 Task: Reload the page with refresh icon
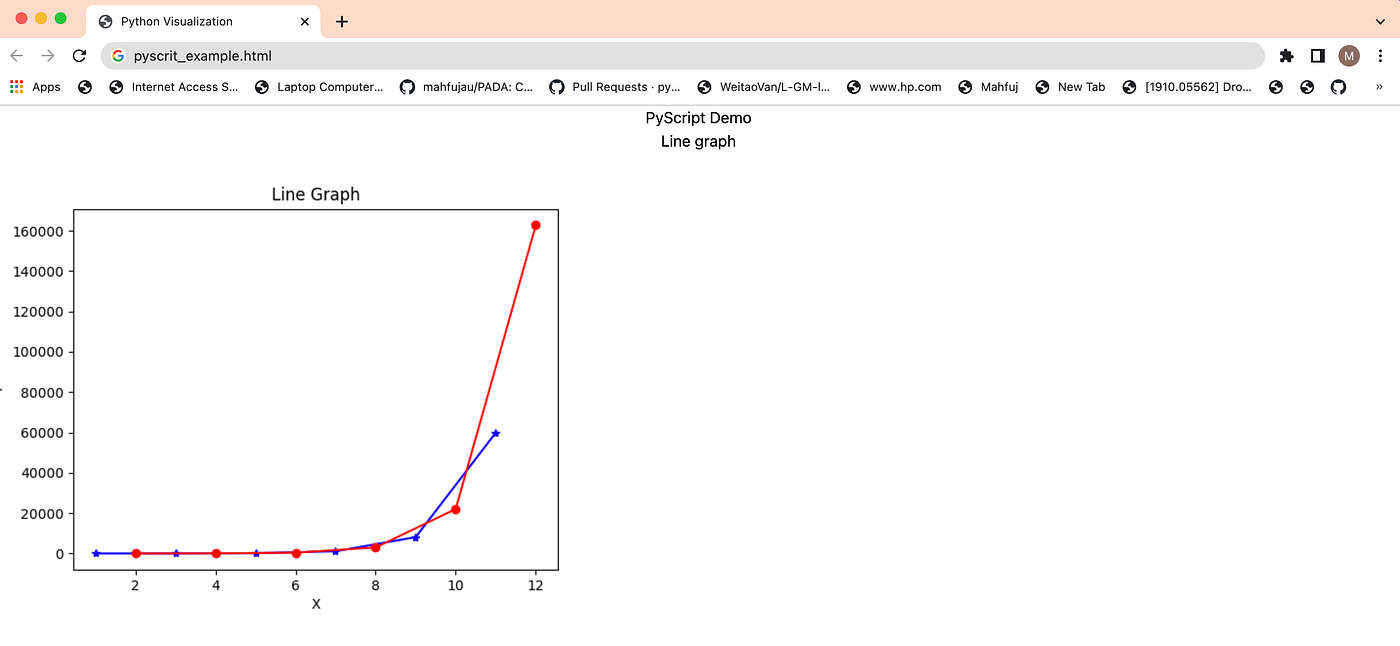[x=80, y=56]
